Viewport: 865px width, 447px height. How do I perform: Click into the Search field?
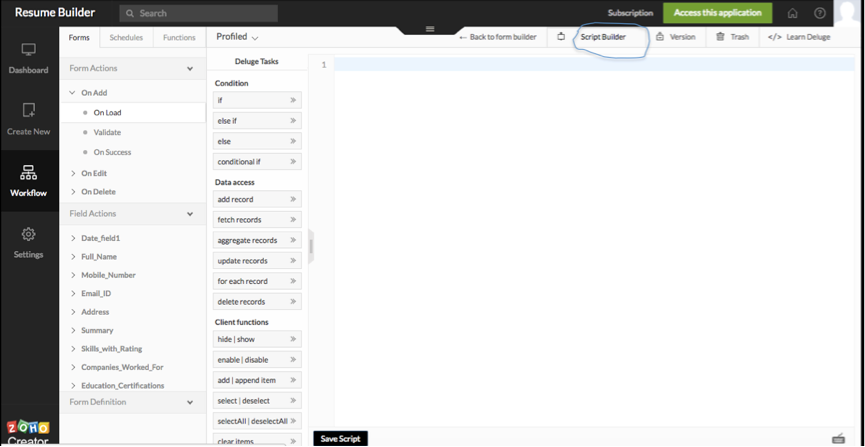click(199, 13)
